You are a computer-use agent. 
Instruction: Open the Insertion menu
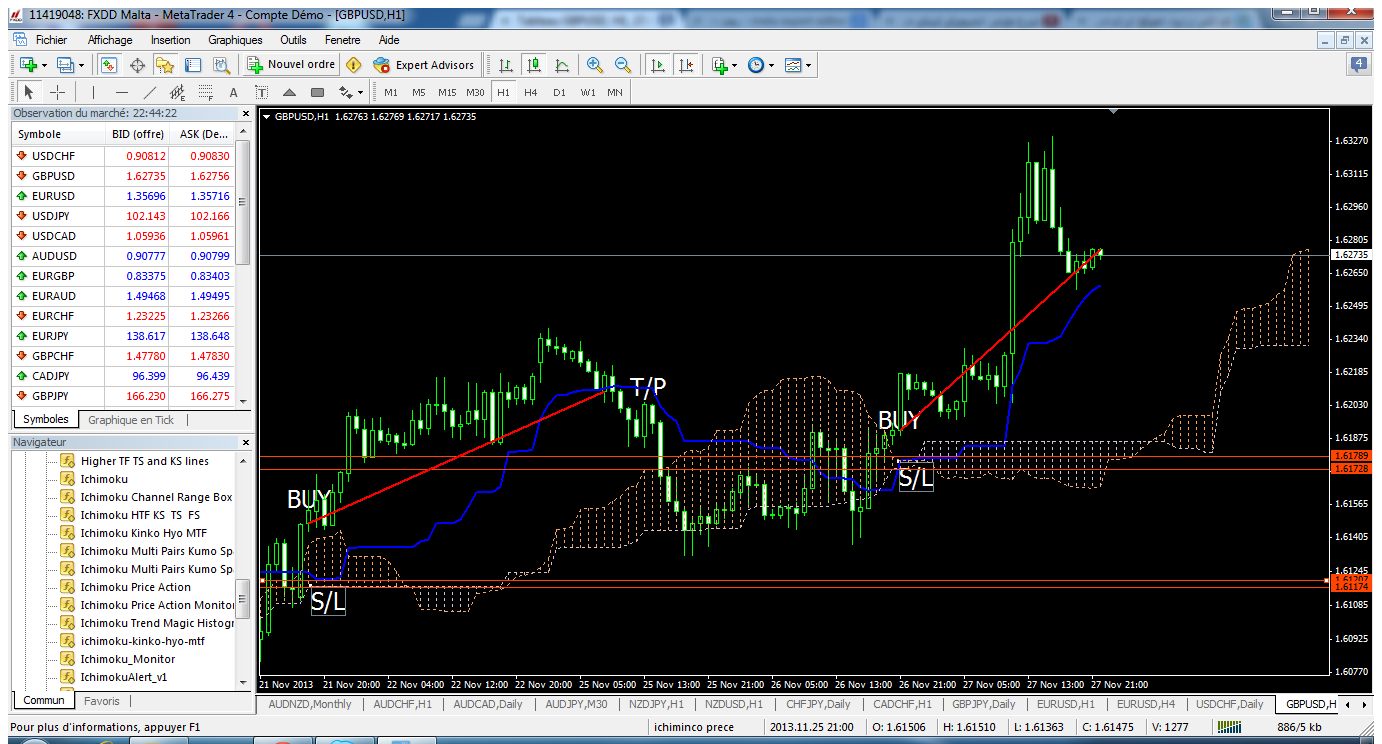tap(171, 40)
